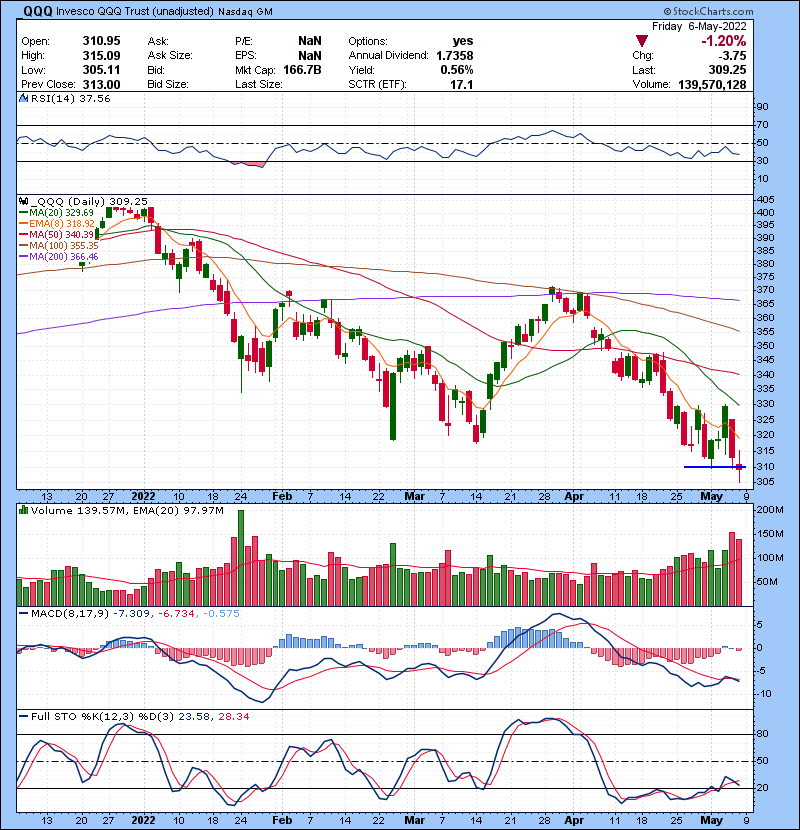
Task: Click the 'Bid Size:' label
Action: (168, 84)
